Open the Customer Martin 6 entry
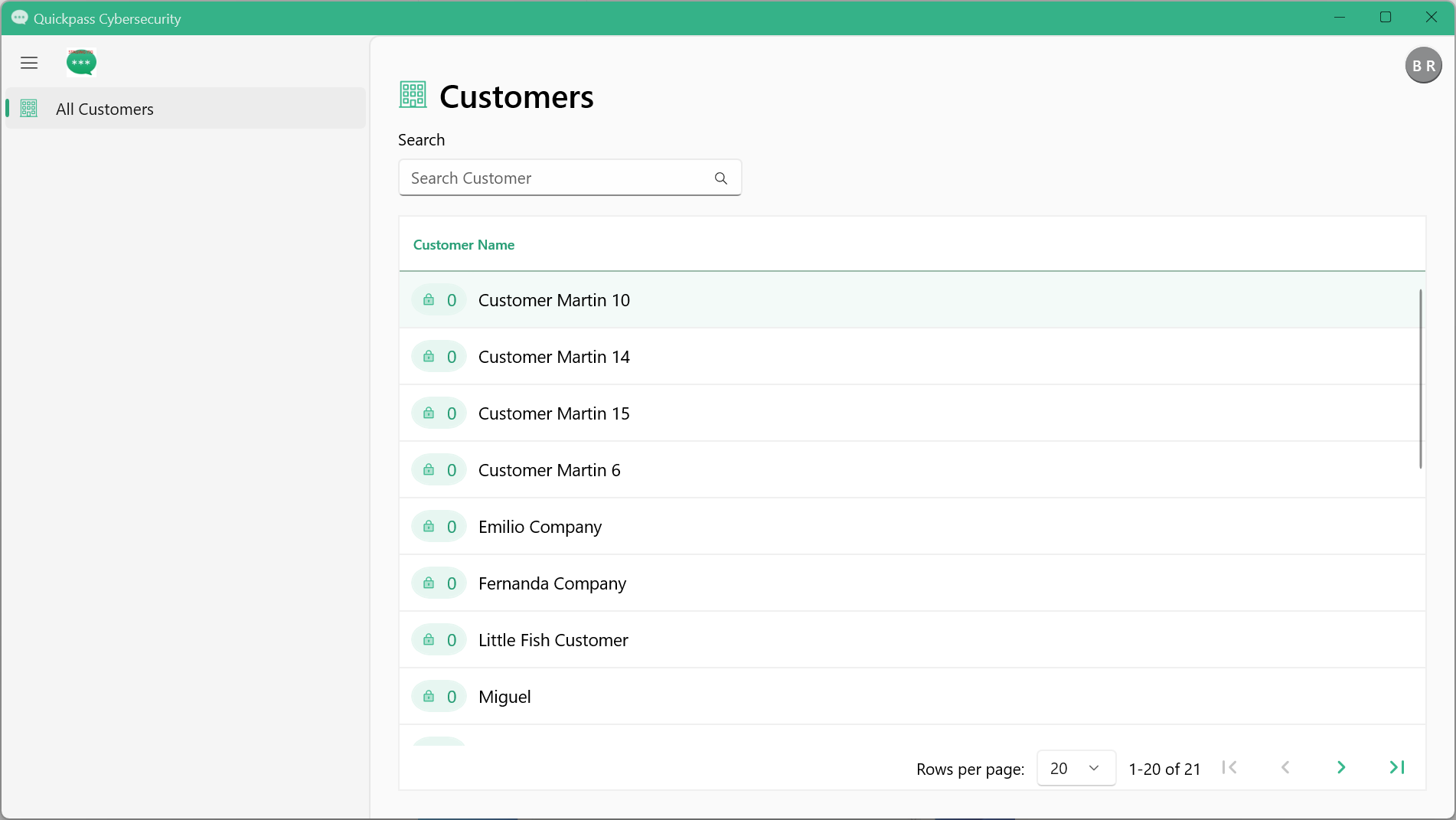The width and height of the screenshot is (1456, 820). click(912, 470)
